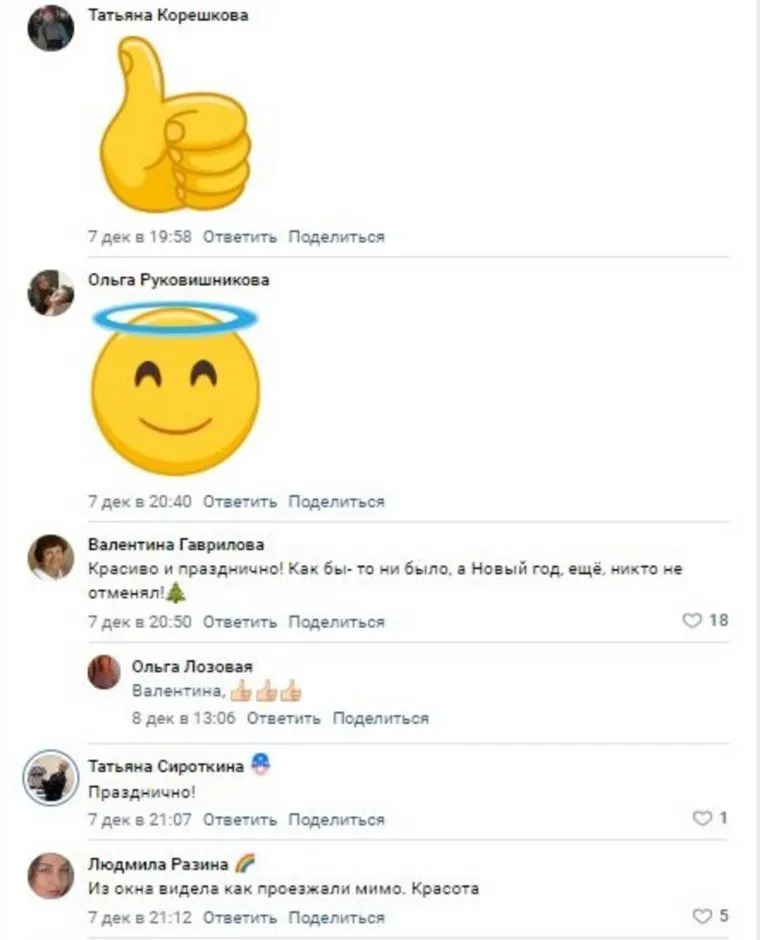Reply to Валентина Гаврилова's 20:50 comment
This screenshot has height=940, width=760.
[x=240, y=622]
